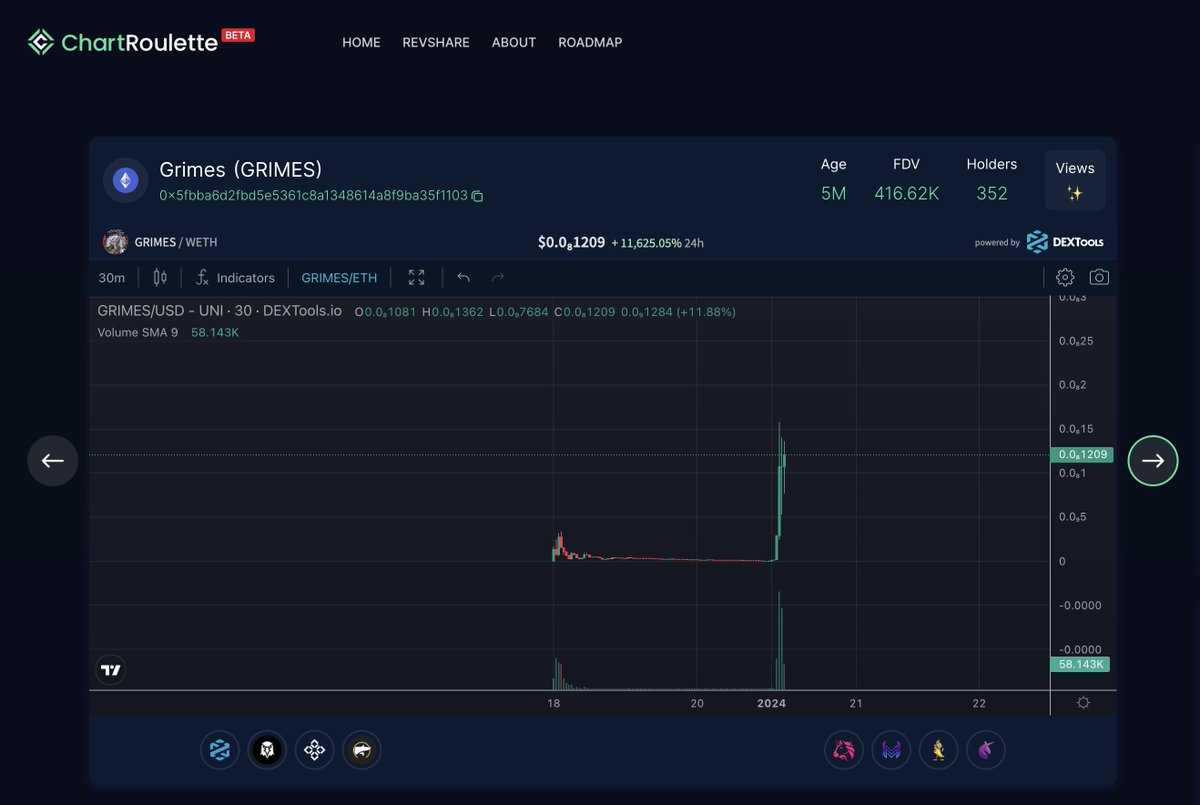Click the GRIMES / WETH pair label
The width and height of the screenshot is (1200, 805).
(176, 242)
